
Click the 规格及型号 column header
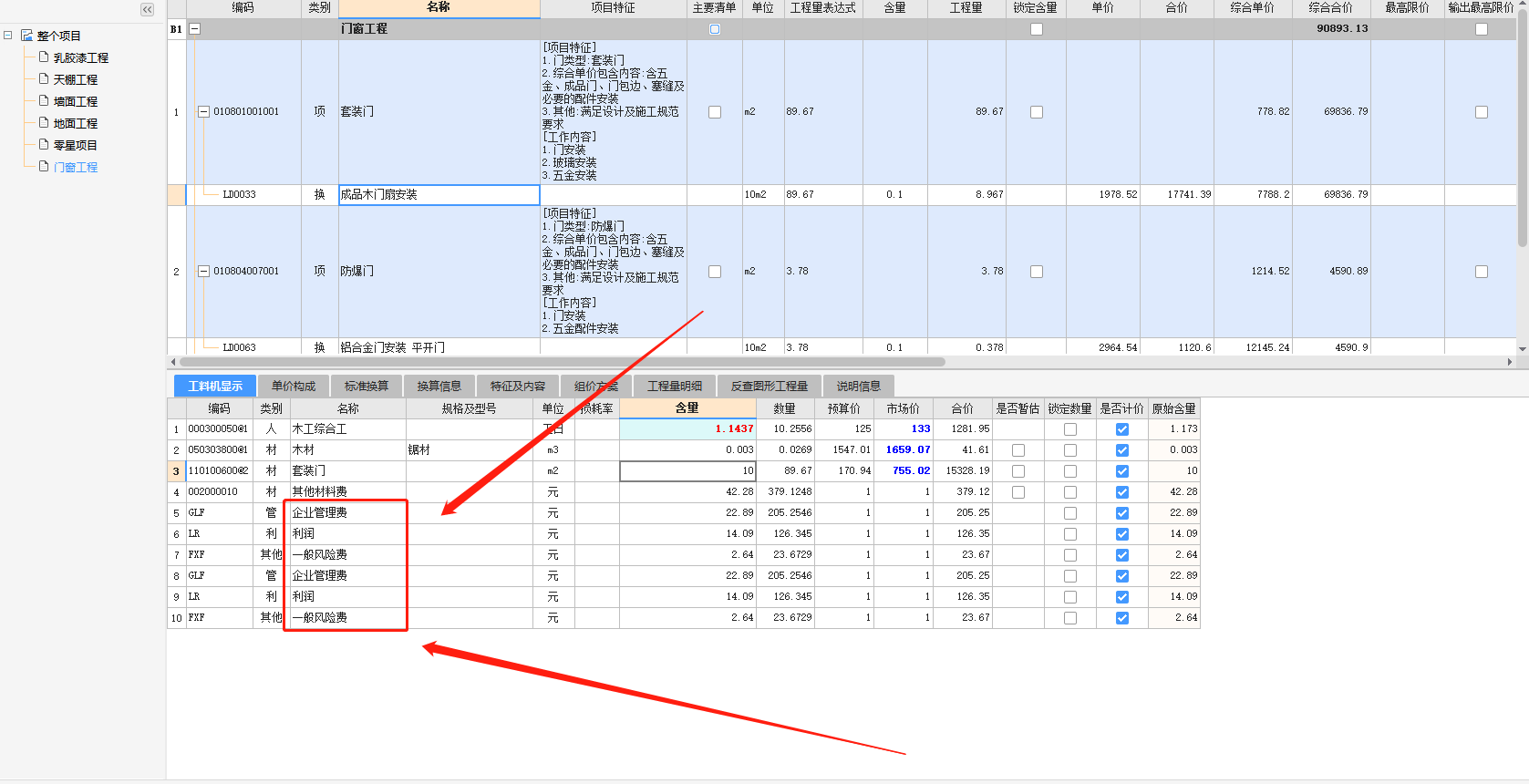point(470,408)
